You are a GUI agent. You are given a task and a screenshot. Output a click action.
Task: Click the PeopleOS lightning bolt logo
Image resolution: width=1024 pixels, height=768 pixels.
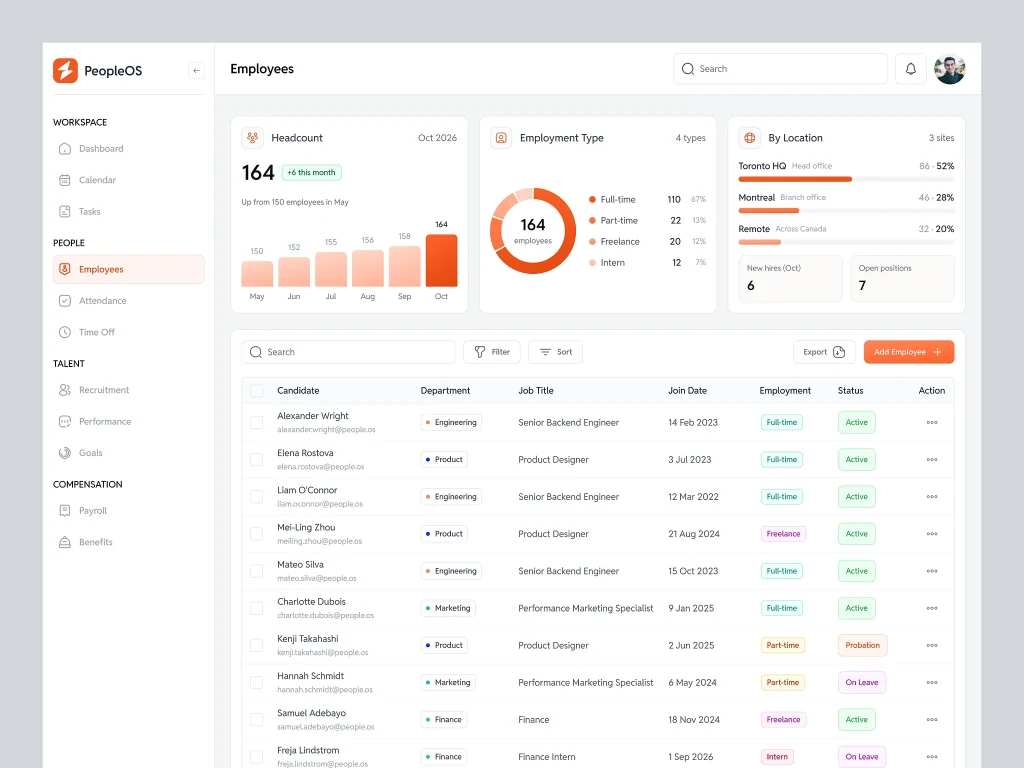pyautogui.click(x=65, y=71)
